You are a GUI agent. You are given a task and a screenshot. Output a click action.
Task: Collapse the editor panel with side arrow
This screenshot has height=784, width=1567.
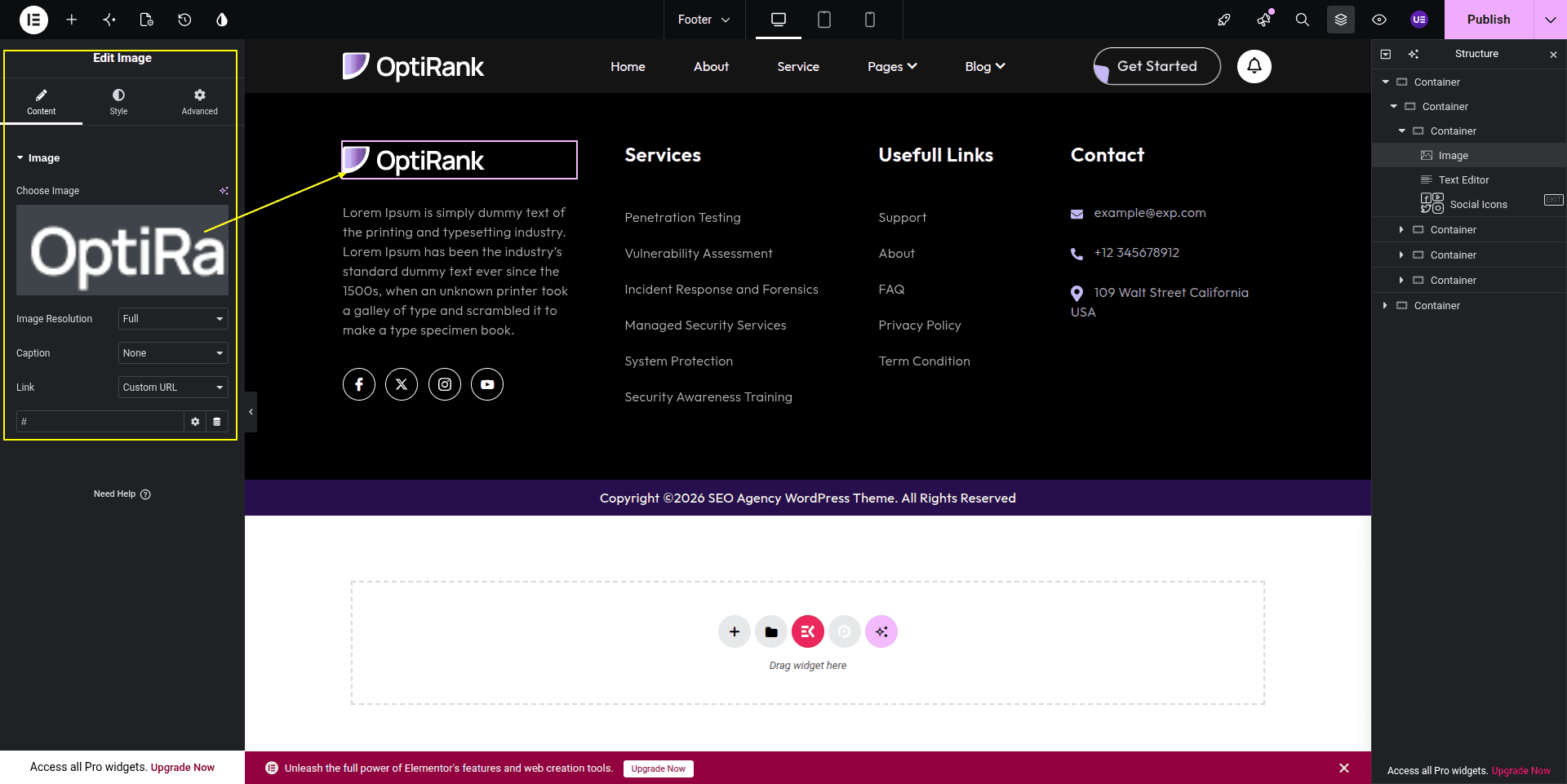point(251,412)
